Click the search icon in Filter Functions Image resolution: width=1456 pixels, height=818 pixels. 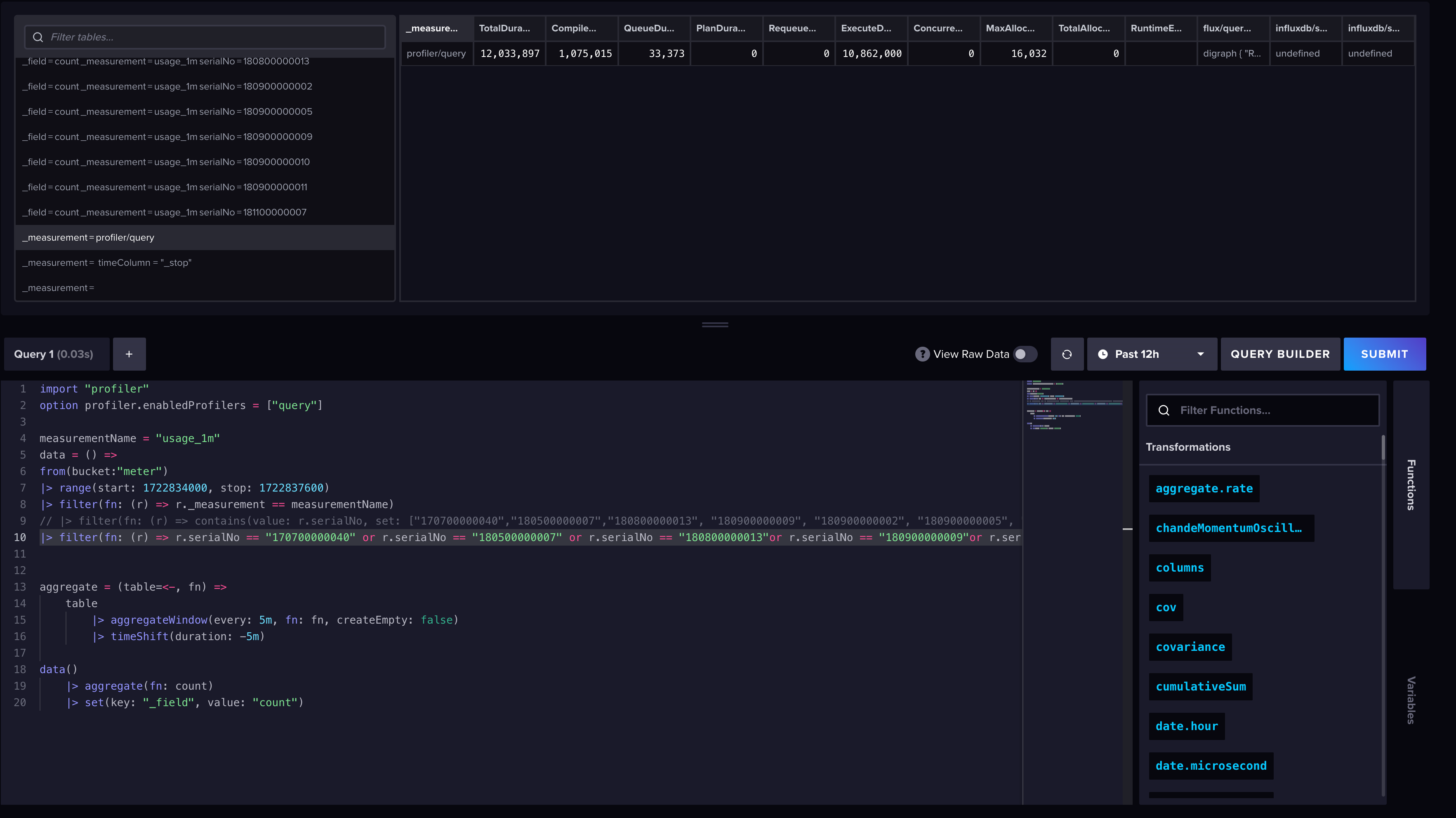1163,410
